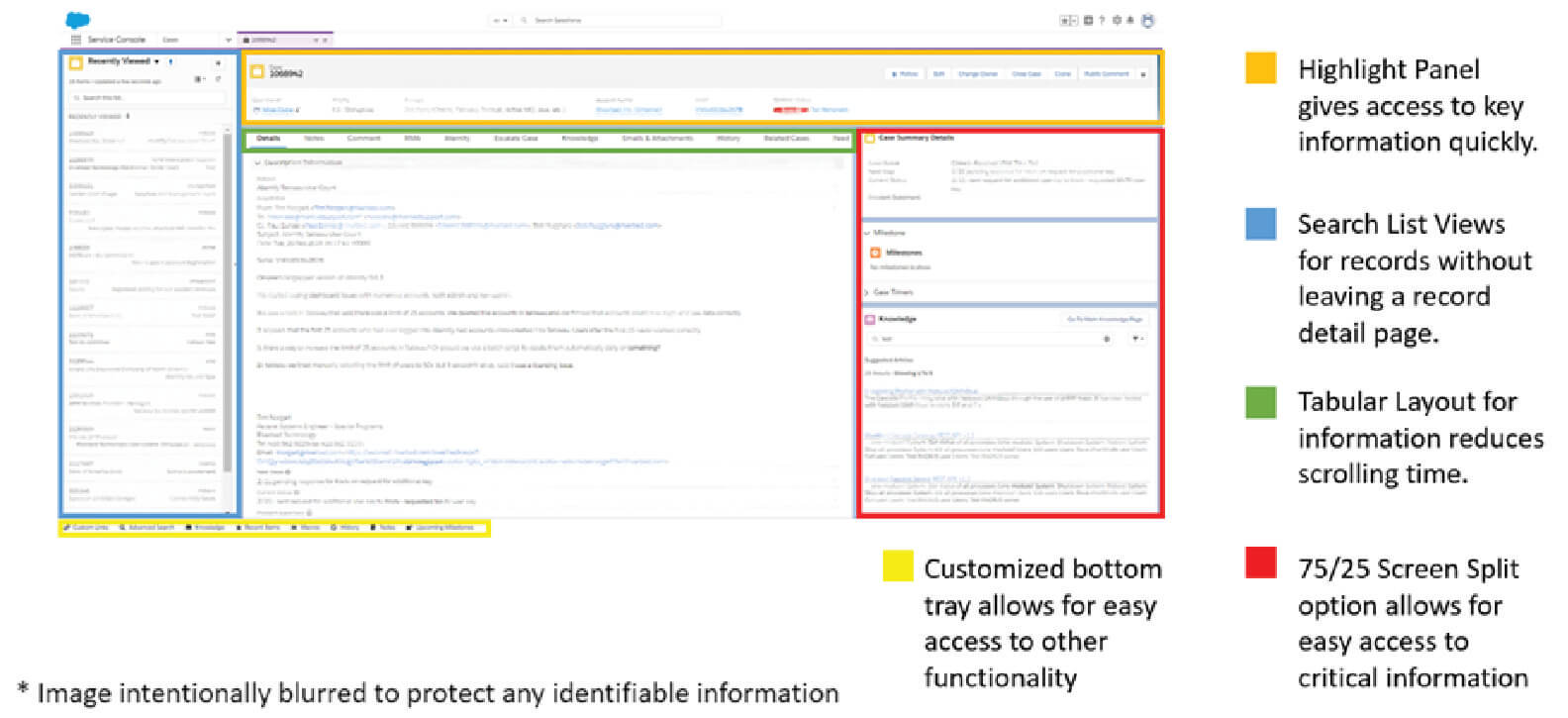Click the Close Case button

[x=1027, y=73]
